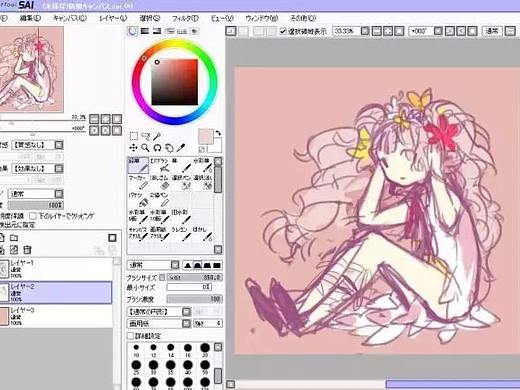Toggle the swatches panel
Screen dimensions: 520x390
click(182, 31)
